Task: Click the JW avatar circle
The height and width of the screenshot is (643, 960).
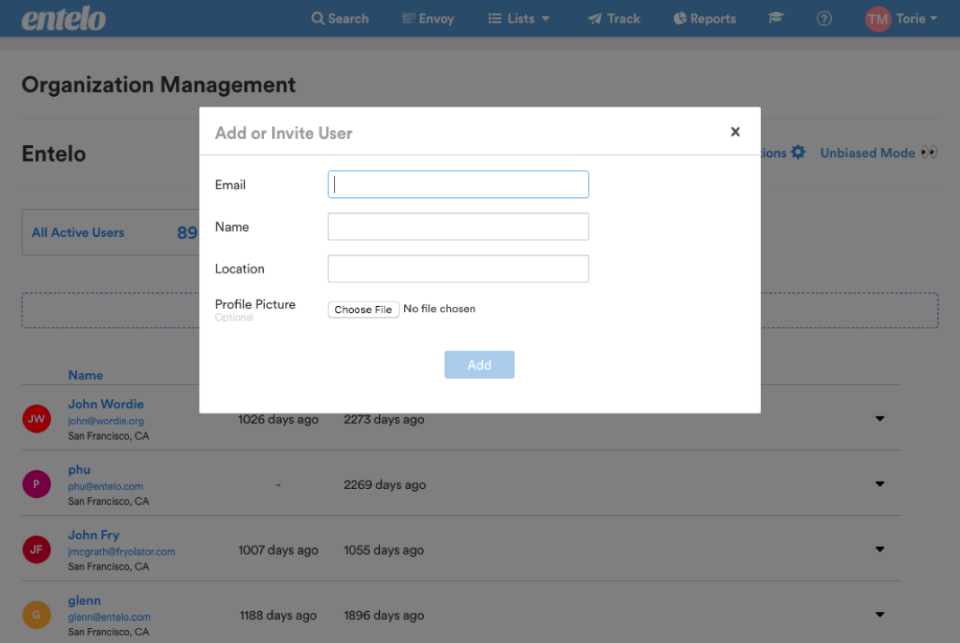Action: (36, 419)
